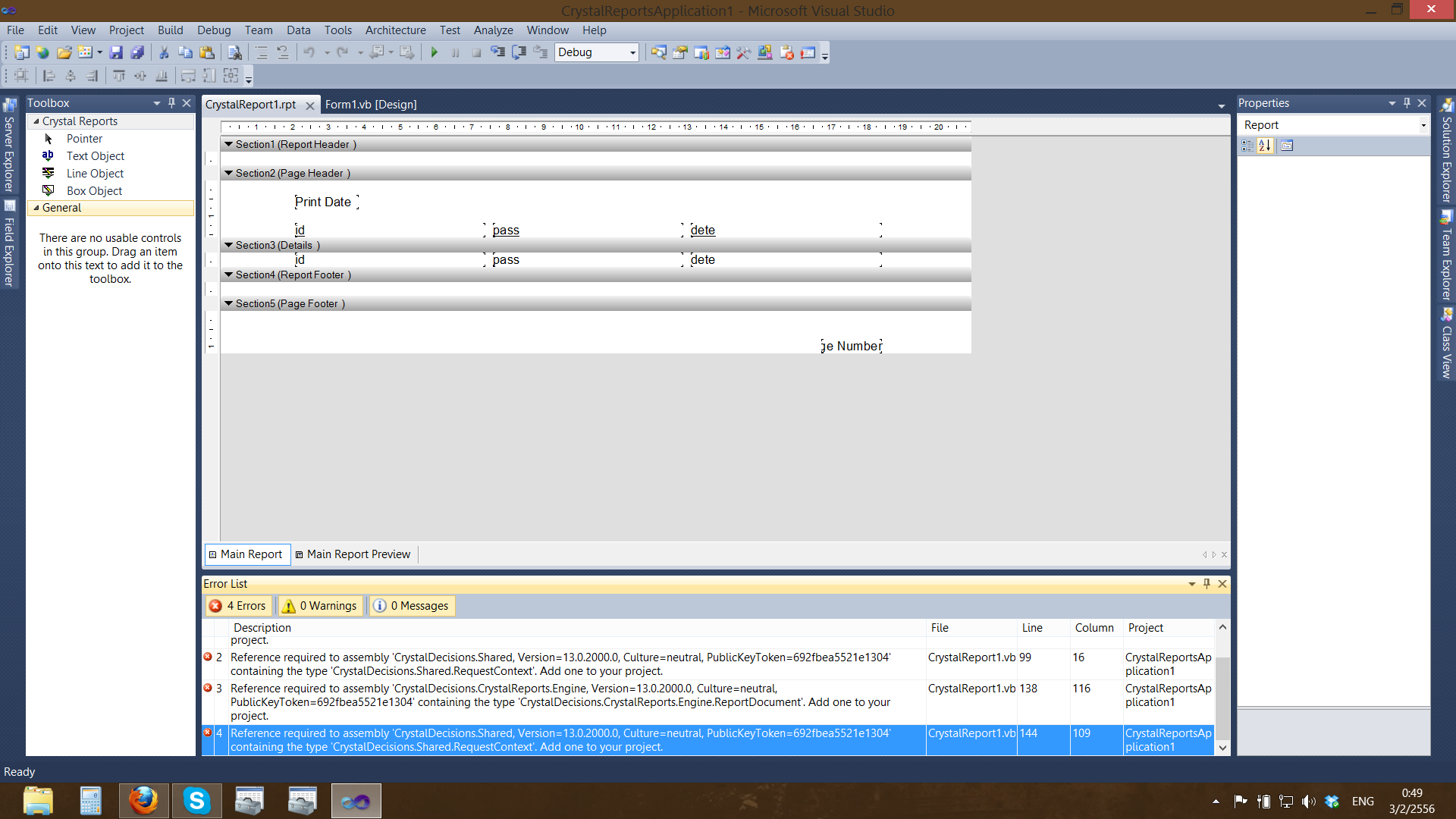Open the File menu
This screenshot has height=819, width=1456.
click(15, 30)
